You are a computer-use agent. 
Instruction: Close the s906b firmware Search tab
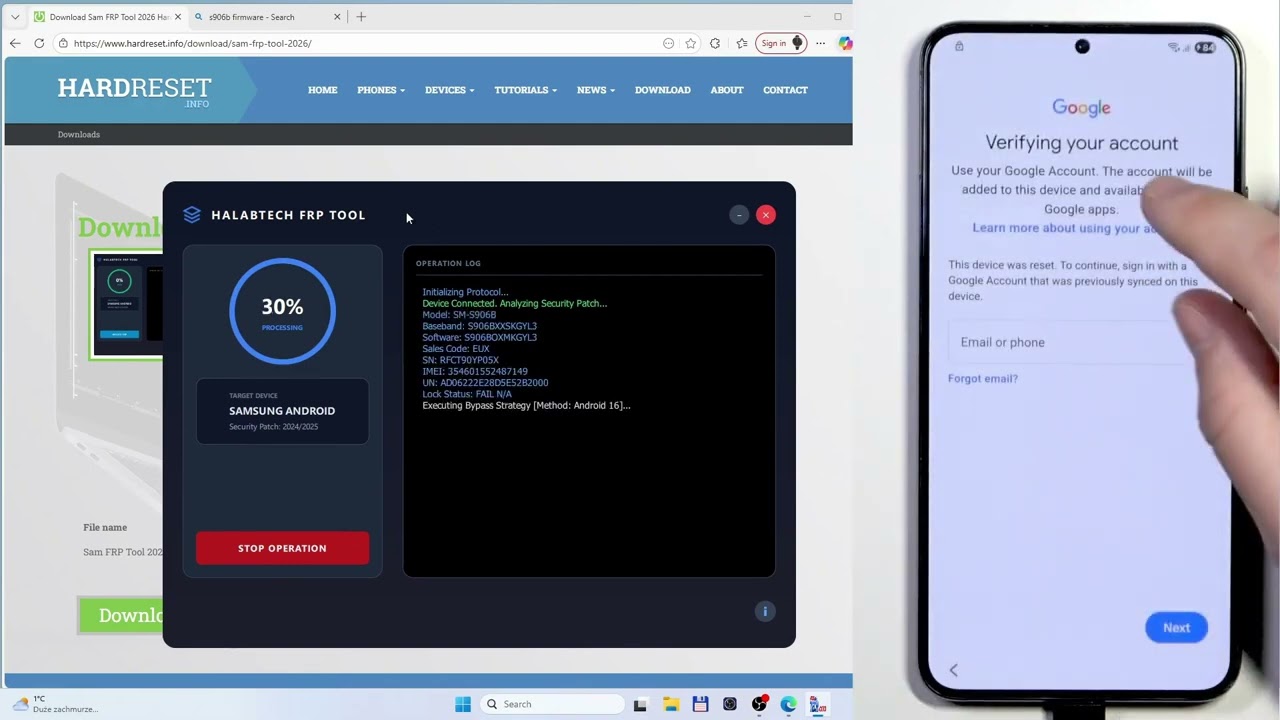(x=337, y=17)
